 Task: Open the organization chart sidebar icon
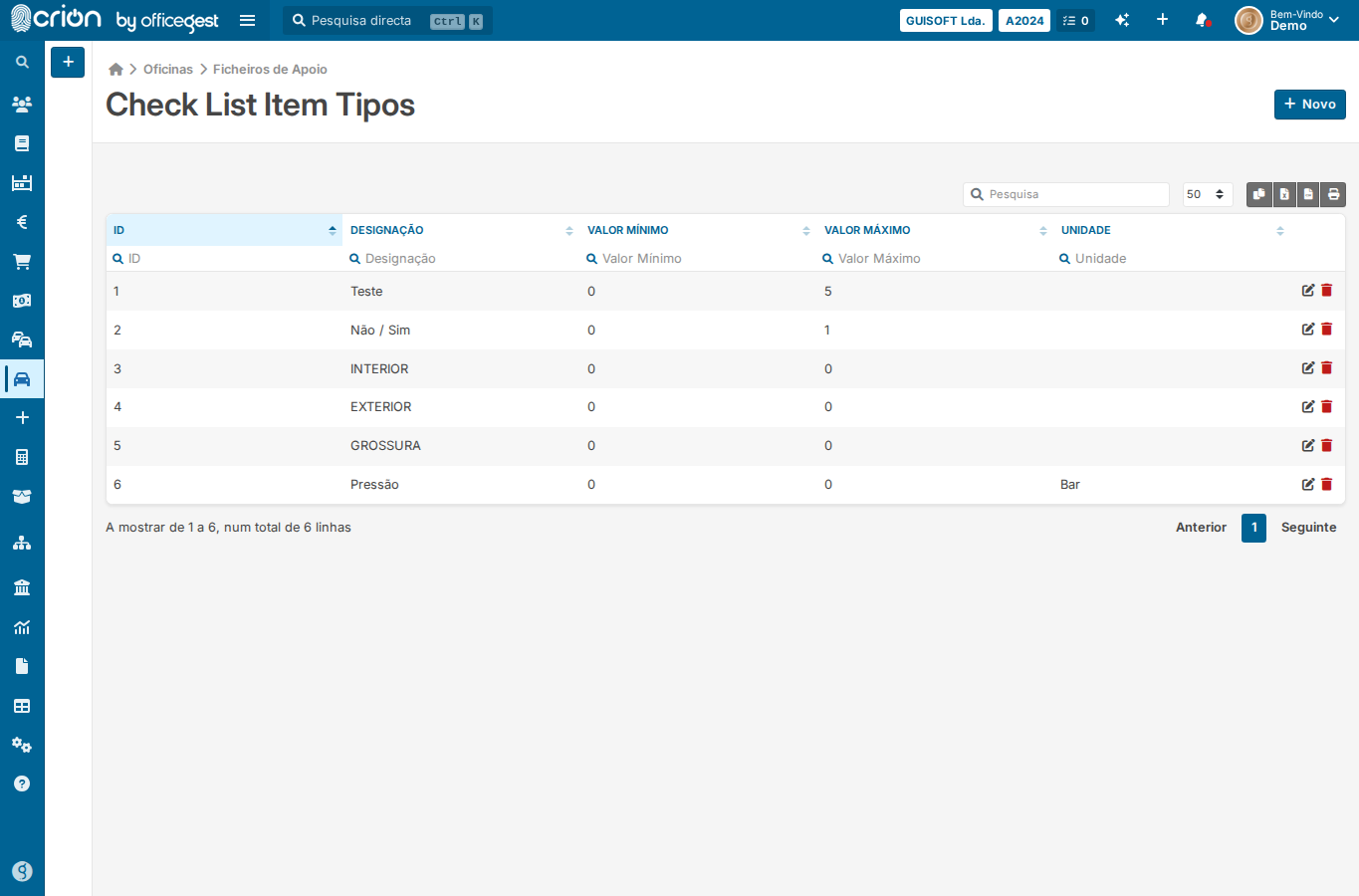coord(22,543)
